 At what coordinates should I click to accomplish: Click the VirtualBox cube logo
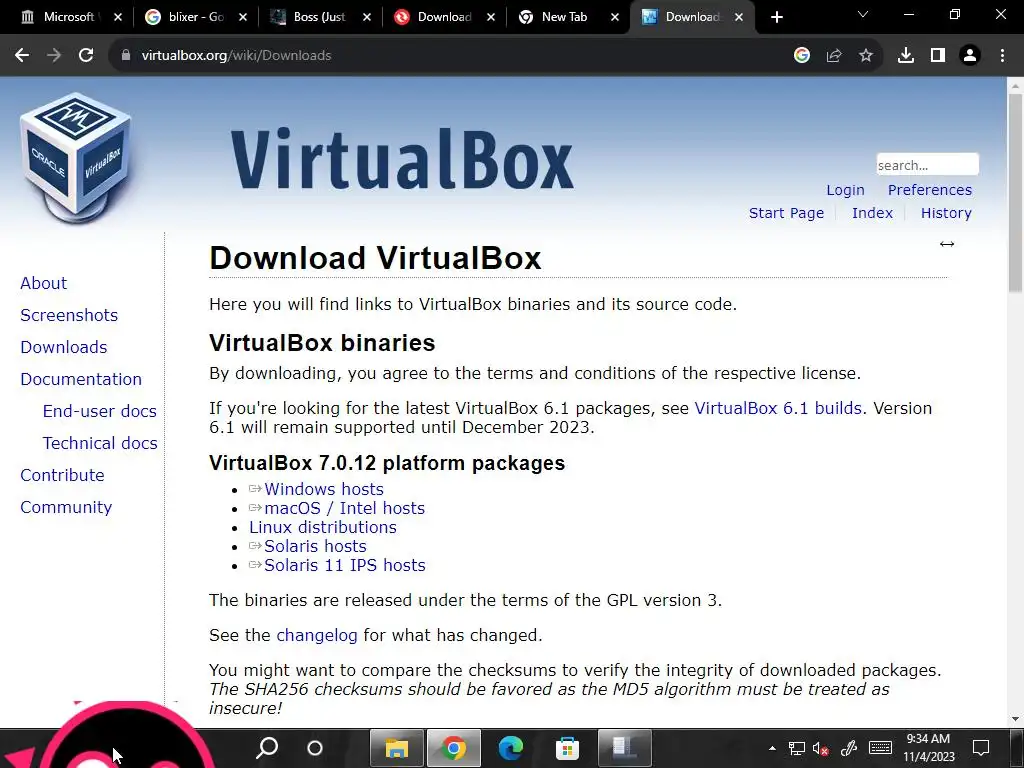76,157
